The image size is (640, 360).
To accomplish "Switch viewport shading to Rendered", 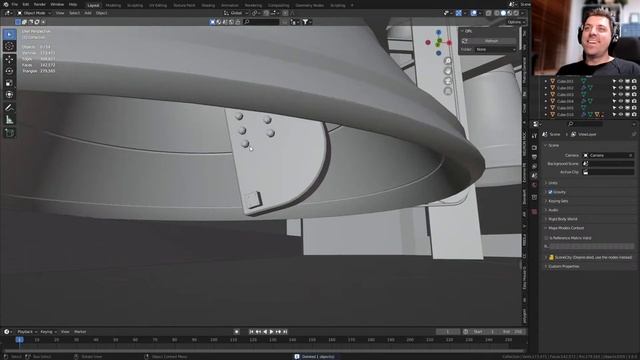I will click(x=516, y=13).
